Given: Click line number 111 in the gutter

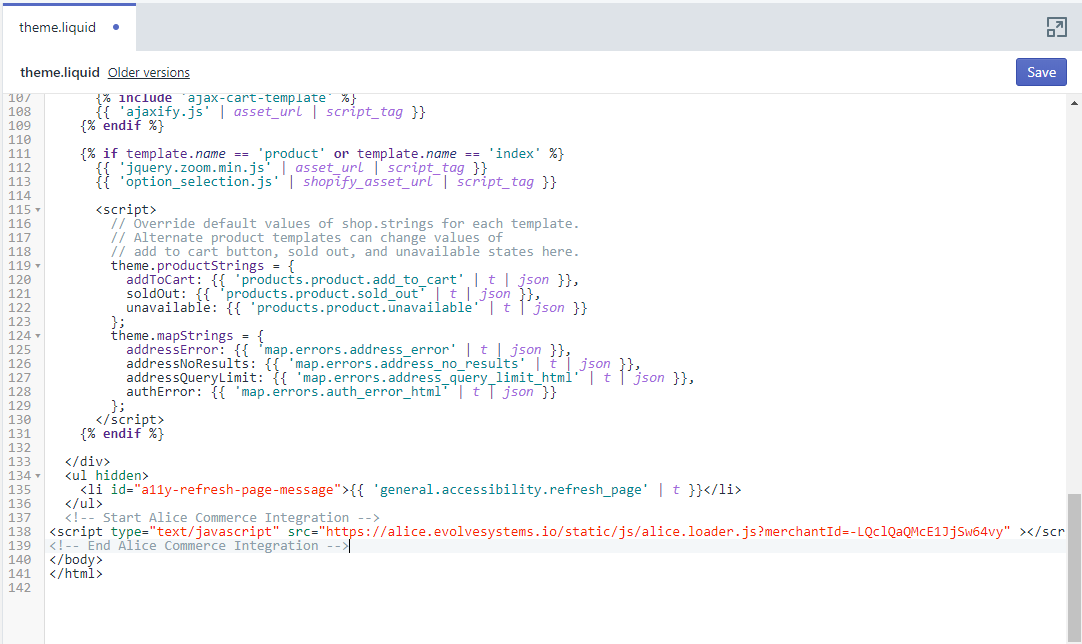Looking at the screenshot, I should (x=19, y=154).
